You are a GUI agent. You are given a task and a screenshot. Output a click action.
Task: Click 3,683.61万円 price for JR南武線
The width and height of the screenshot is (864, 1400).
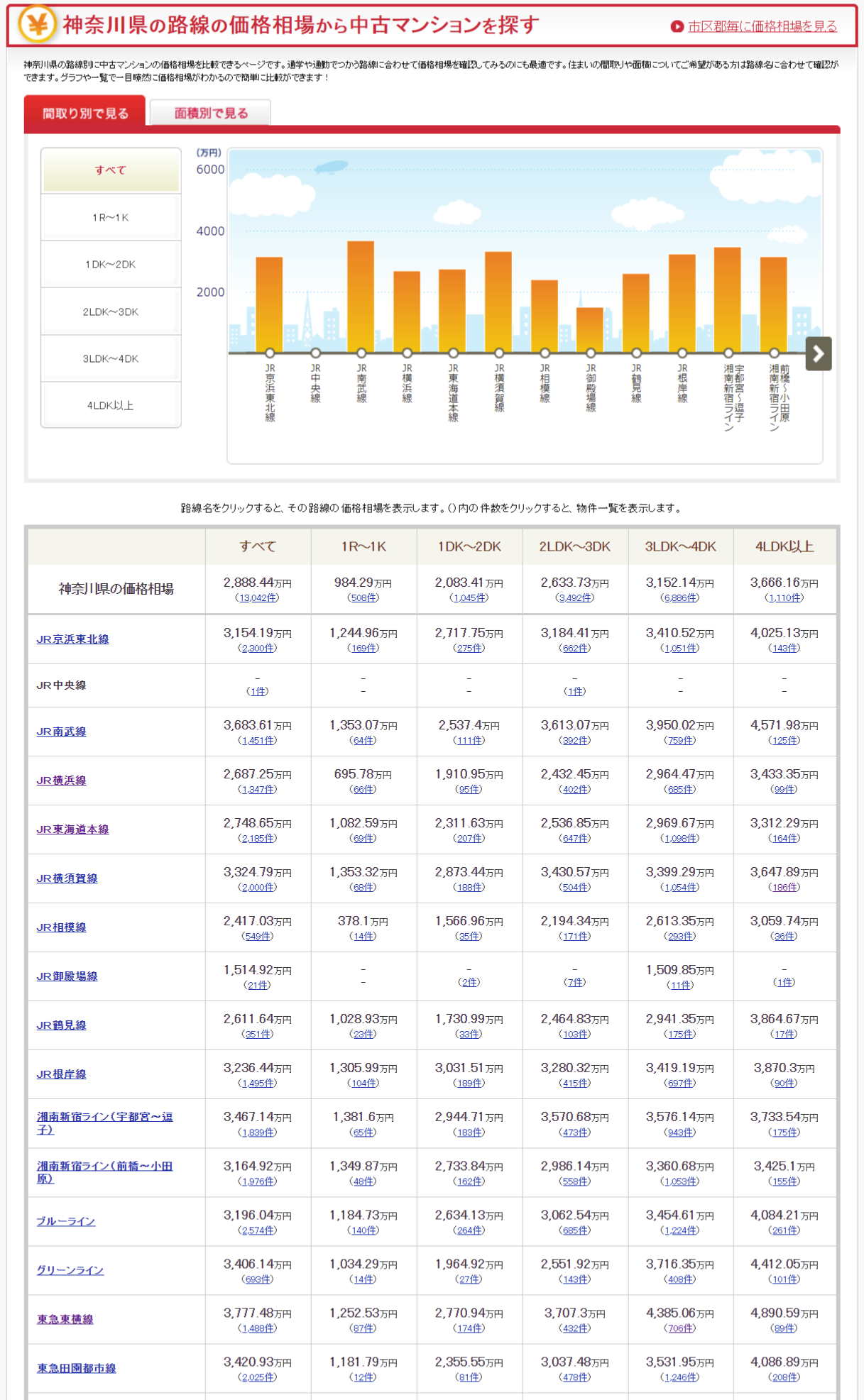pos(258,725)
